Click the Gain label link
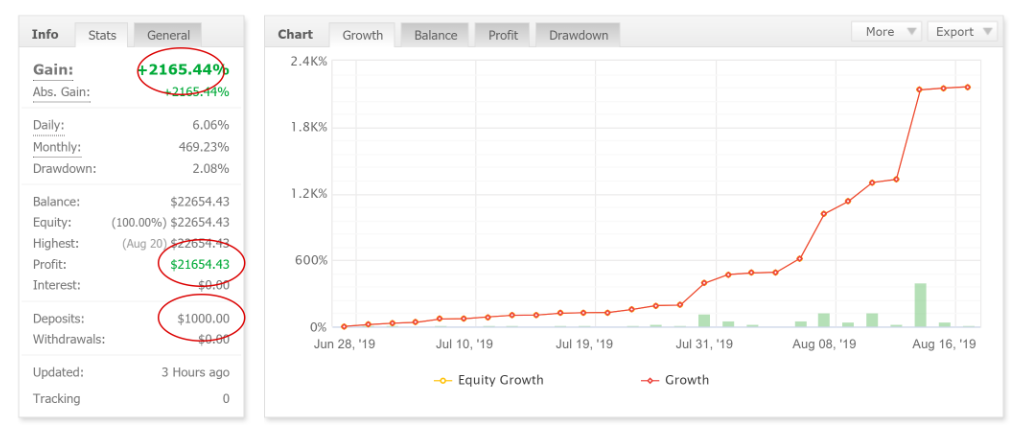Viewport: 1013px width, 432px height. click(x=52, y=70)
